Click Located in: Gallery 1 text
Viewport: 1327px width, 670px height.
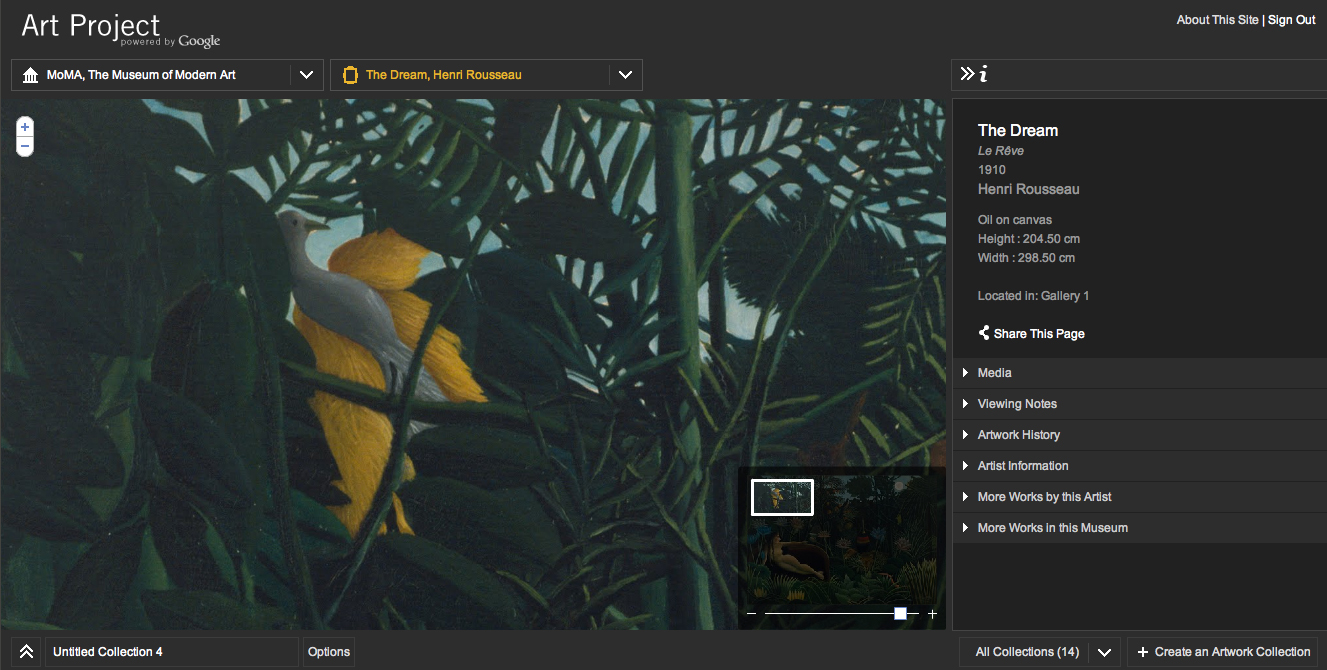pos(1034,296)
